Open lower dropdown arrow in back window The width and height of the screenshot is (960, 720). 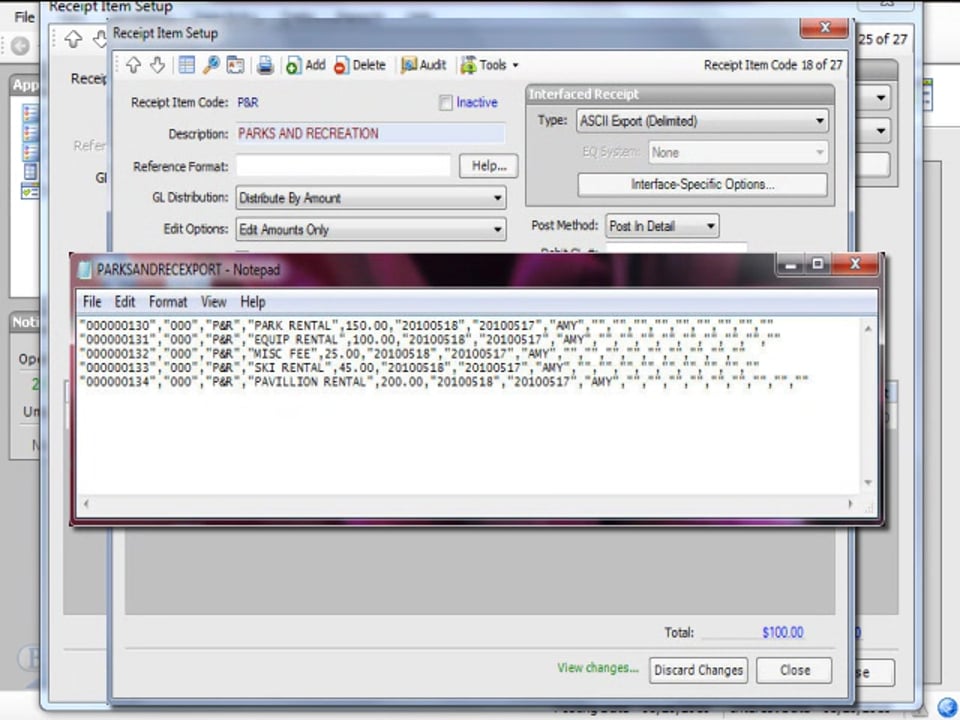click(880, 130)
